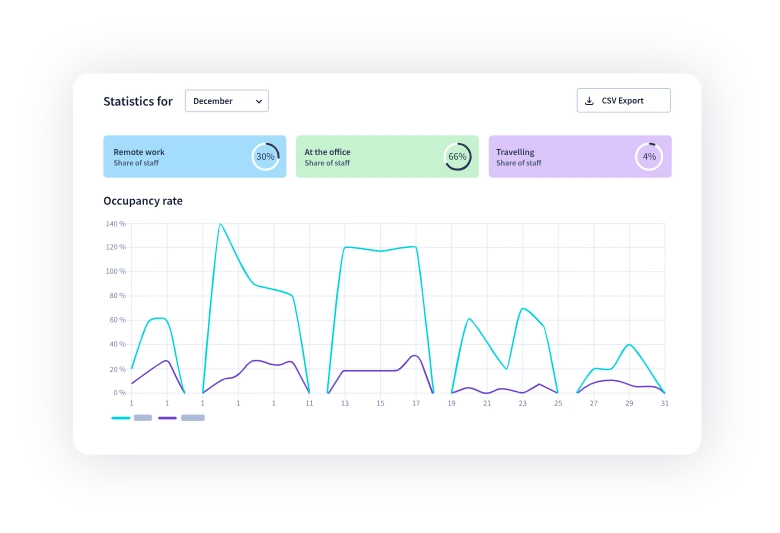
Task: Click the 15 label on the x-axis
Action: tap(380, 403)
